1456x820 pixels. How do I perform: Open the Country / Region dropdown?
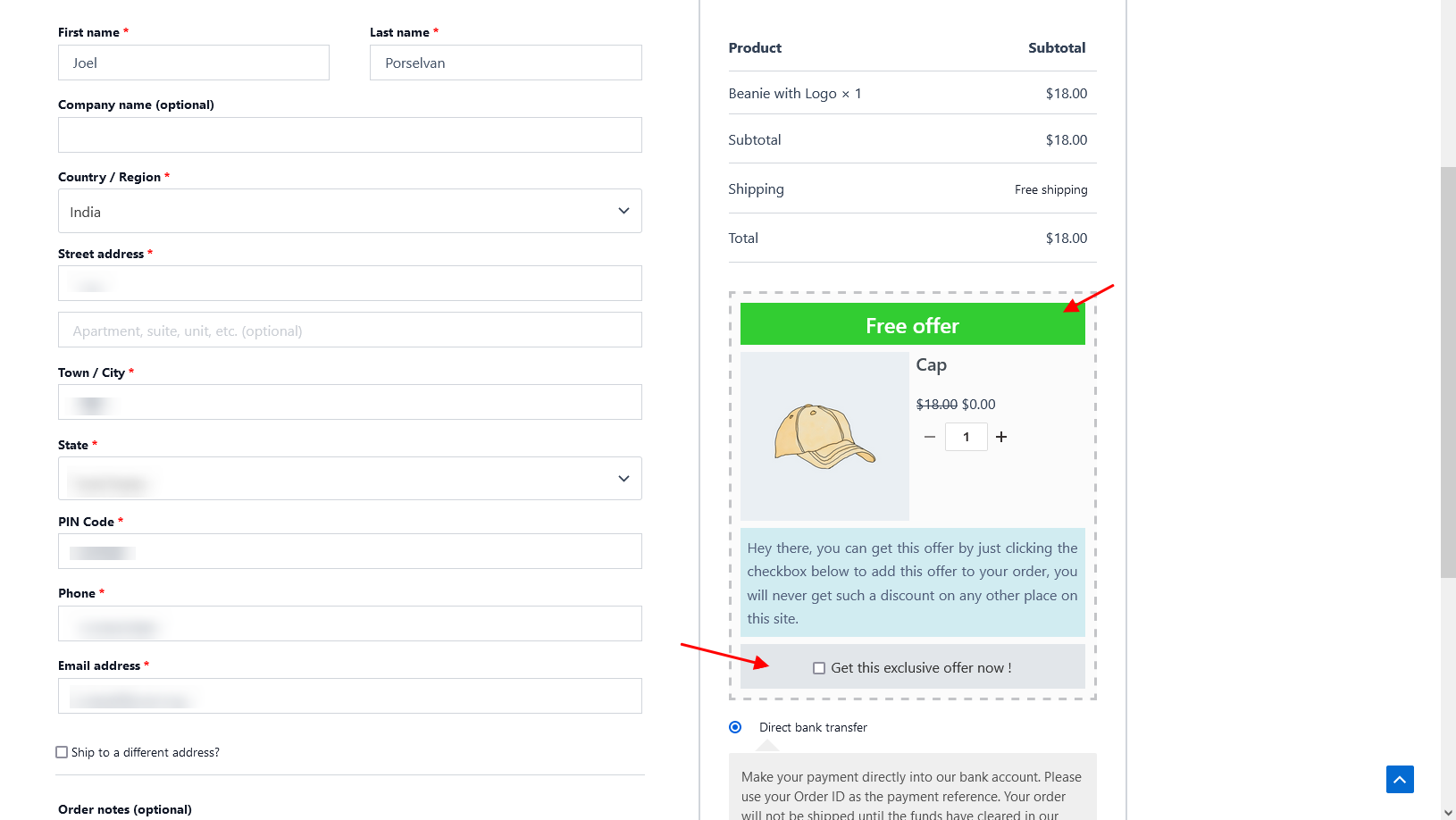[x=349, y=212]
